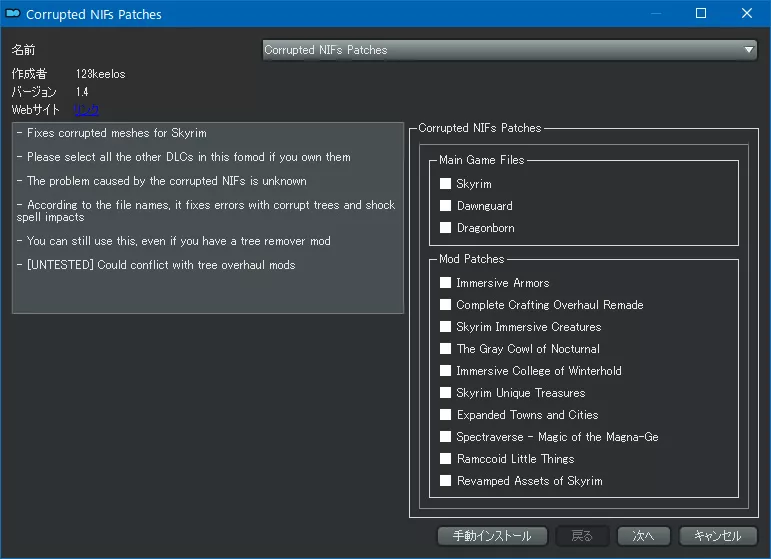771x559 pixels.
Task: Enable Immersive College of Winterhold patch
Action: pyautogui.click(x=445, y=371)
